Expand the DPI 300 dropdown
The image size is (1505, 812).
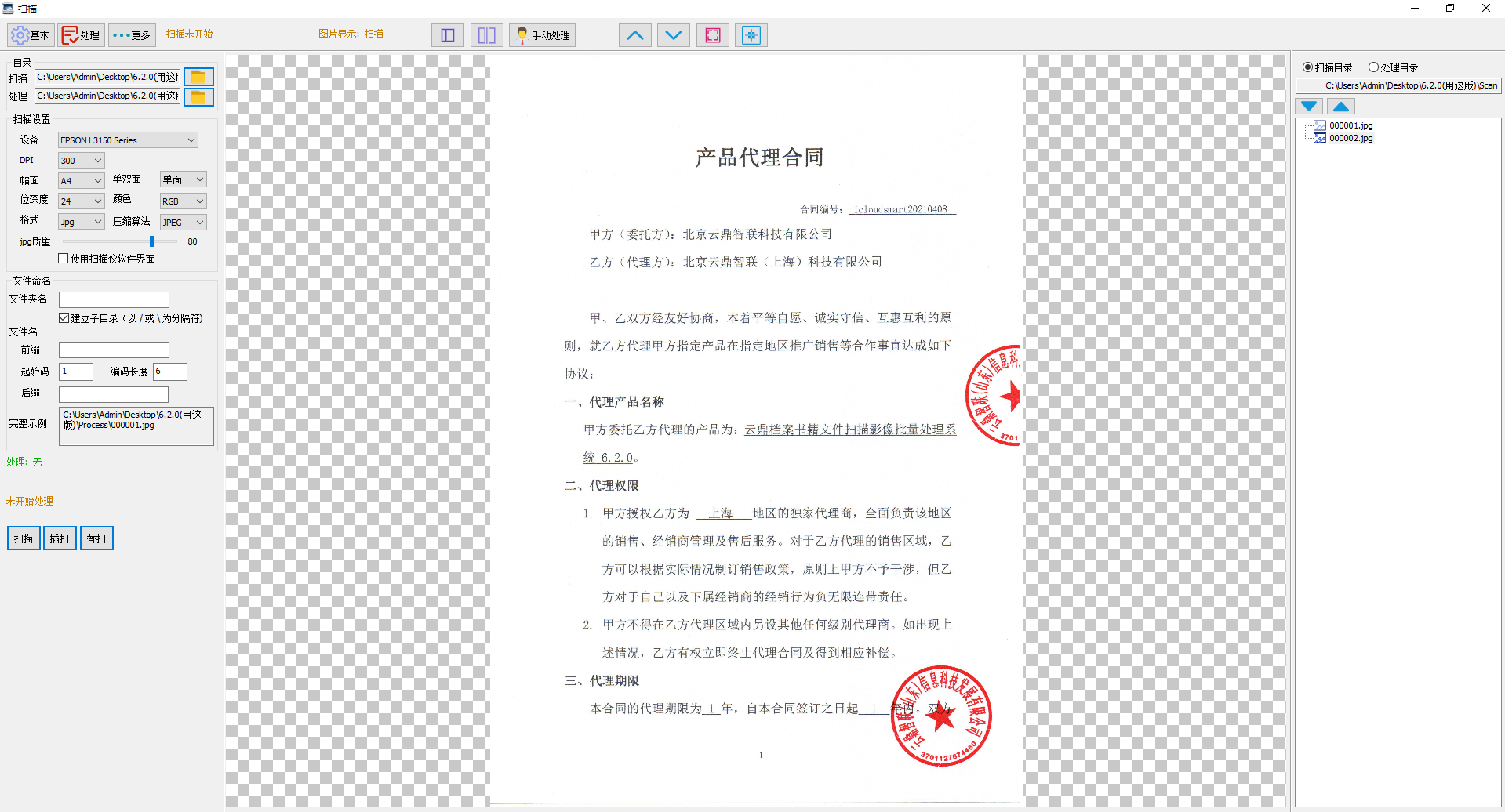pyautogui.click(x=82, y=161)
